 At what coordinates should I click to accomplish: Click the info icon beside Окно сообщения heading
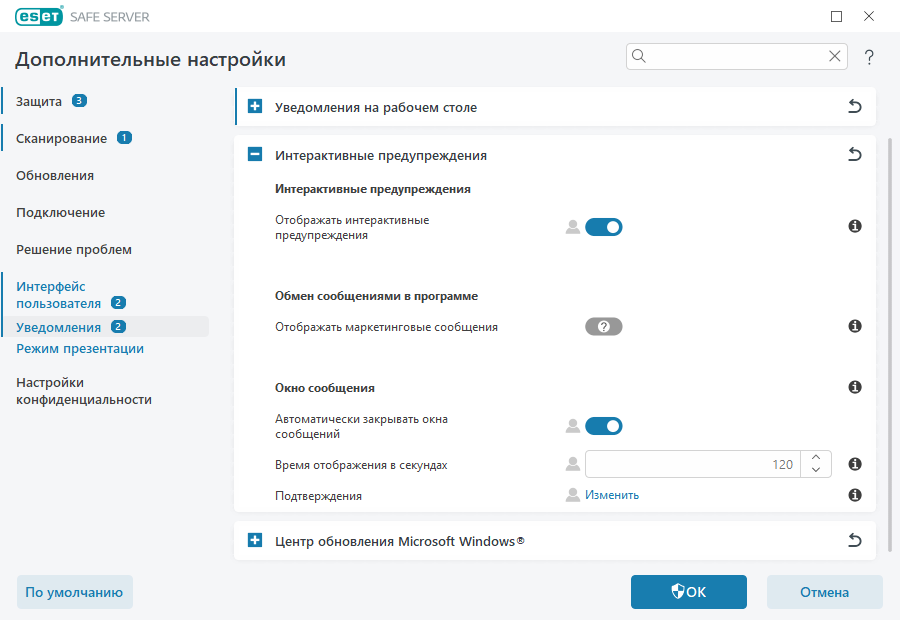855,388
